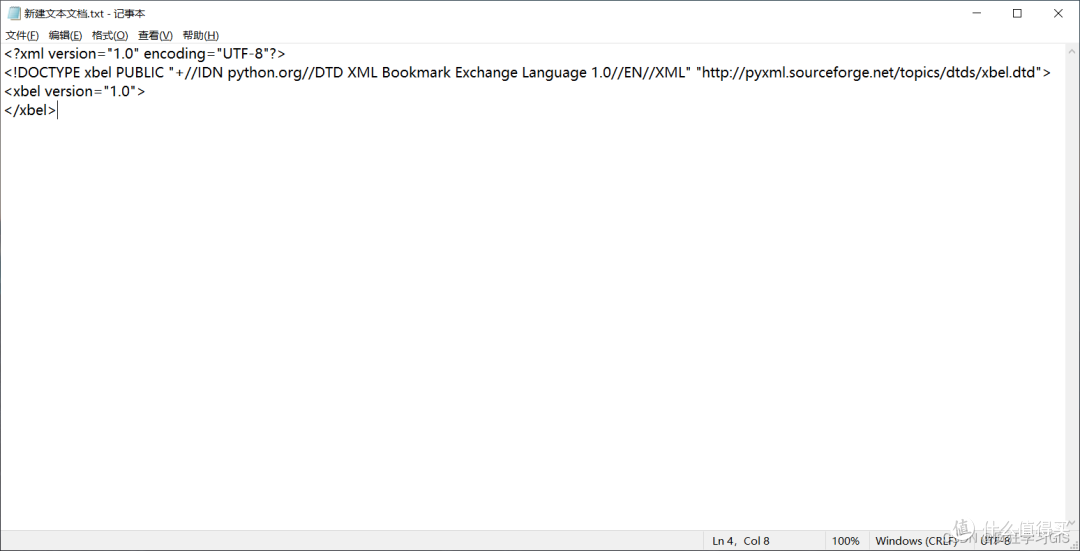Open the 格式(O) menu
1080x551 pixels.
tap(110, 35)
